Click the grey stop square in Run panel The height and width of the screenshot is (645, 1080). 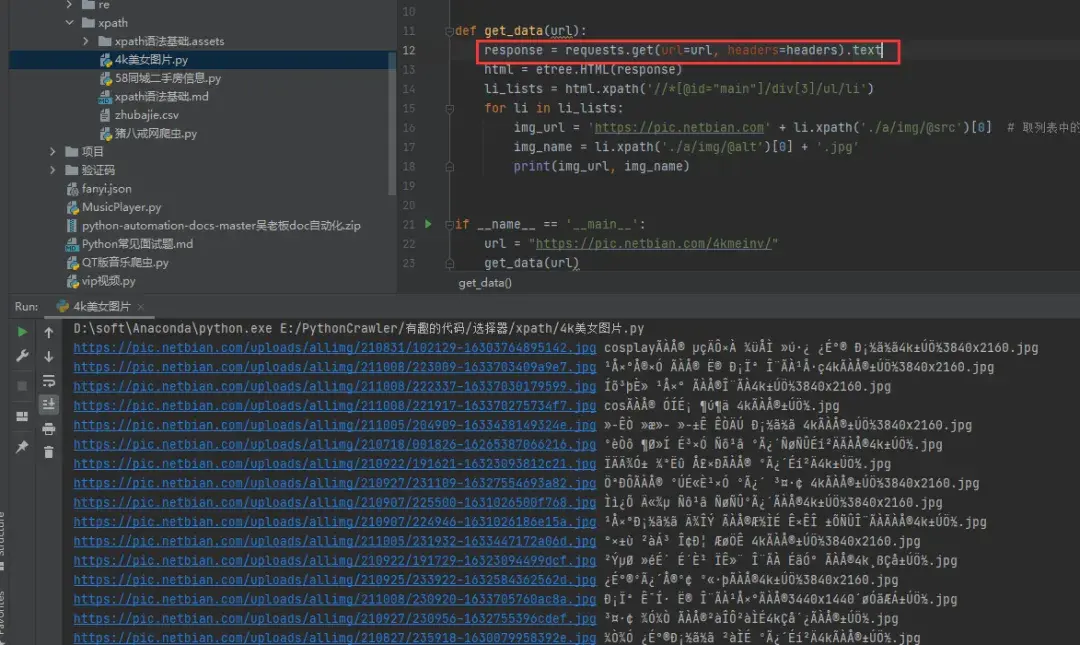22,386
